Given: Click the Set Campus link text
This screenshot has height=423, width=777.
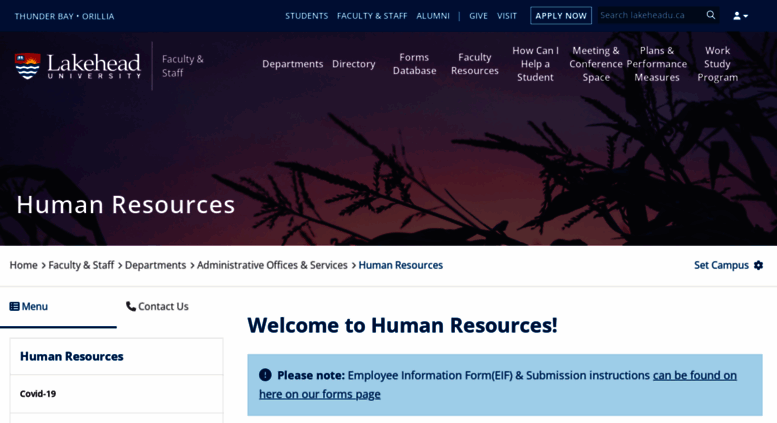Looking at the screenshot, I should coord(721,265).
